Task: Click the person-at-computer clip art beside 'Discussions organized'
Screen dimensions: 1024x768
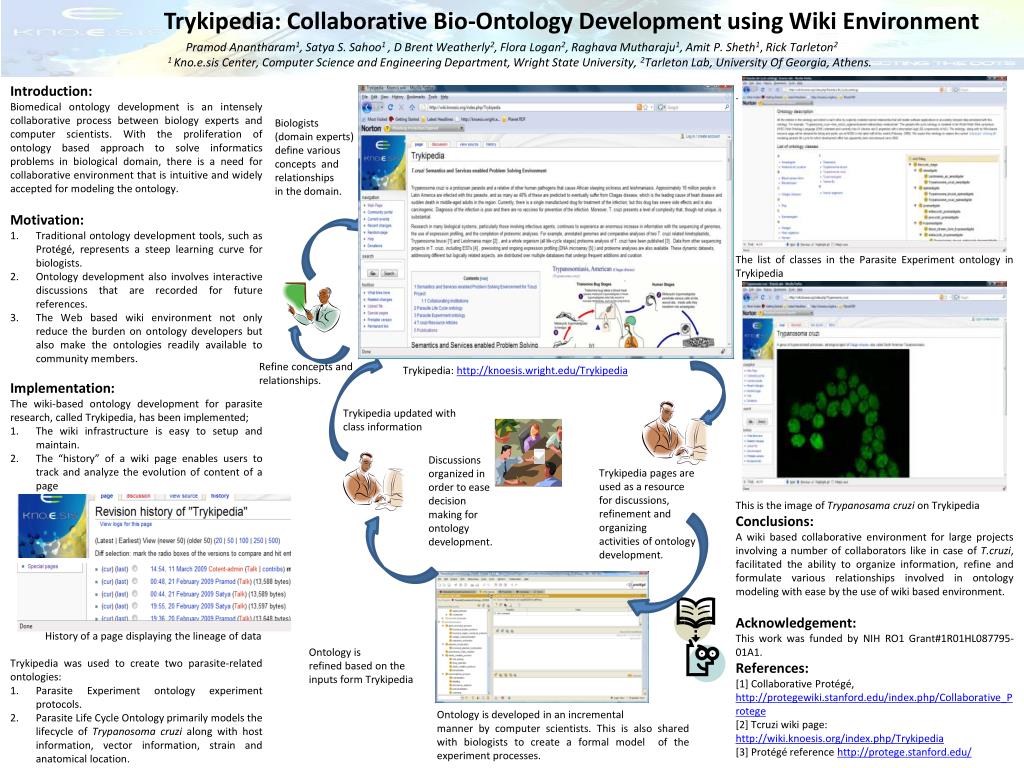Action: coord(373,481)
